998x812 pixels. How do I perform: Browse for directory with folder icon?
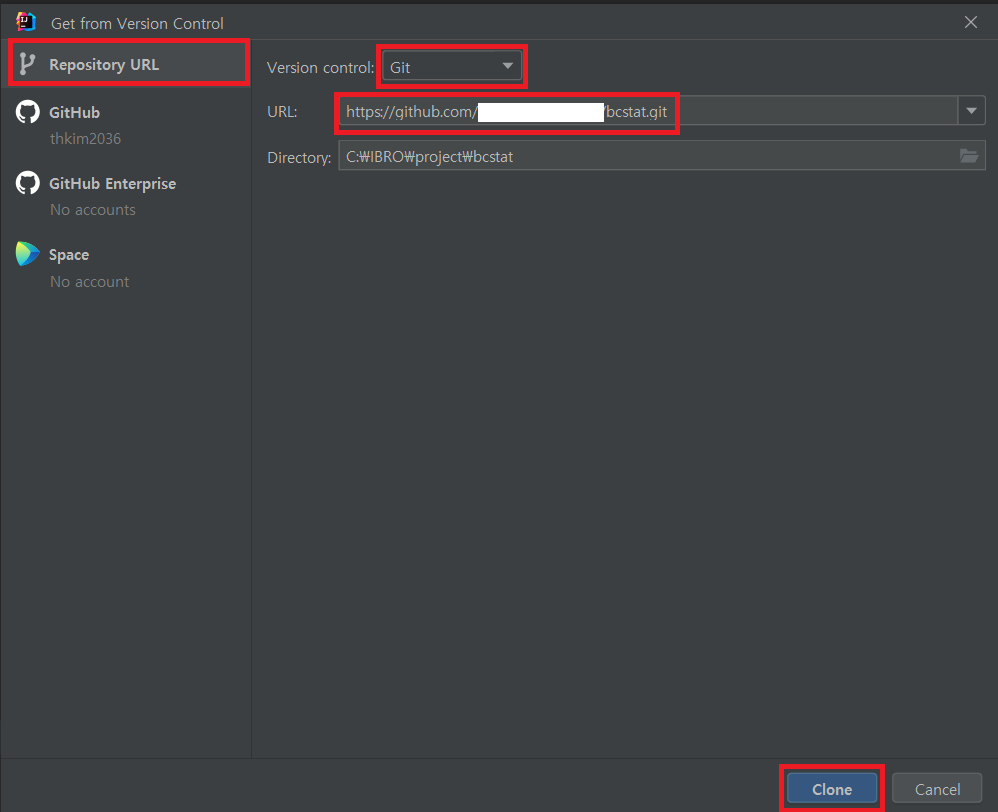point(969,156)
